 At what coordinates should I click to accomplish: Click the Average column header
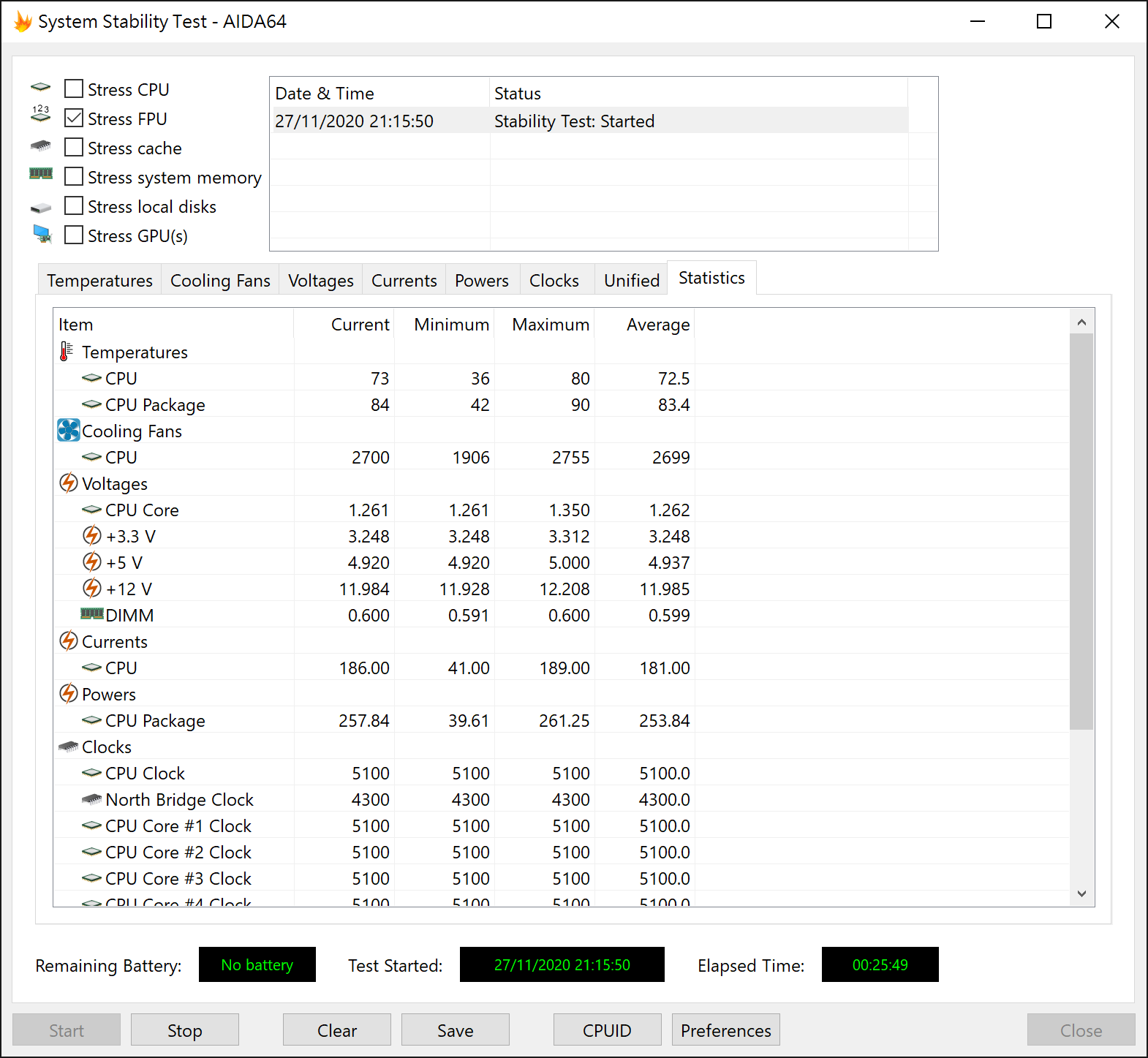(x=645, y=324)
